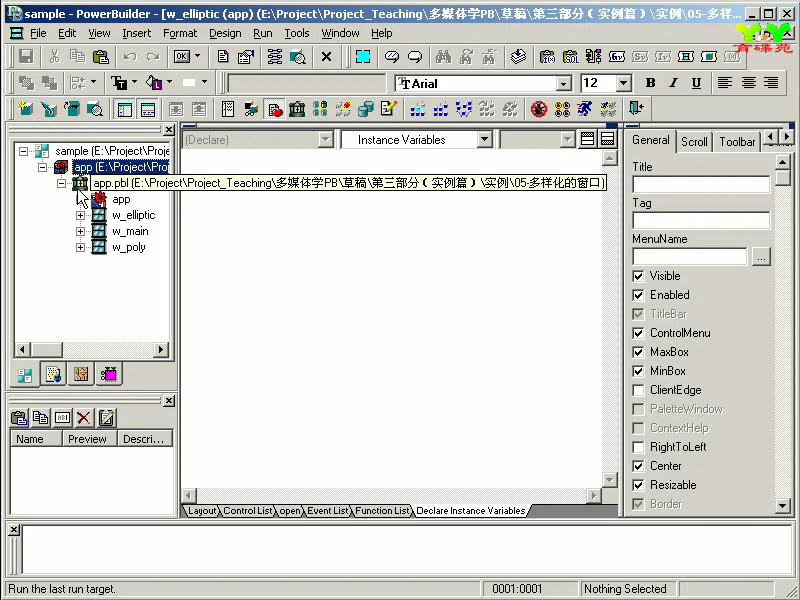Switch to the Toolbar properties tab
Viewport: 800px width, 600px height.
pos(737,141)
